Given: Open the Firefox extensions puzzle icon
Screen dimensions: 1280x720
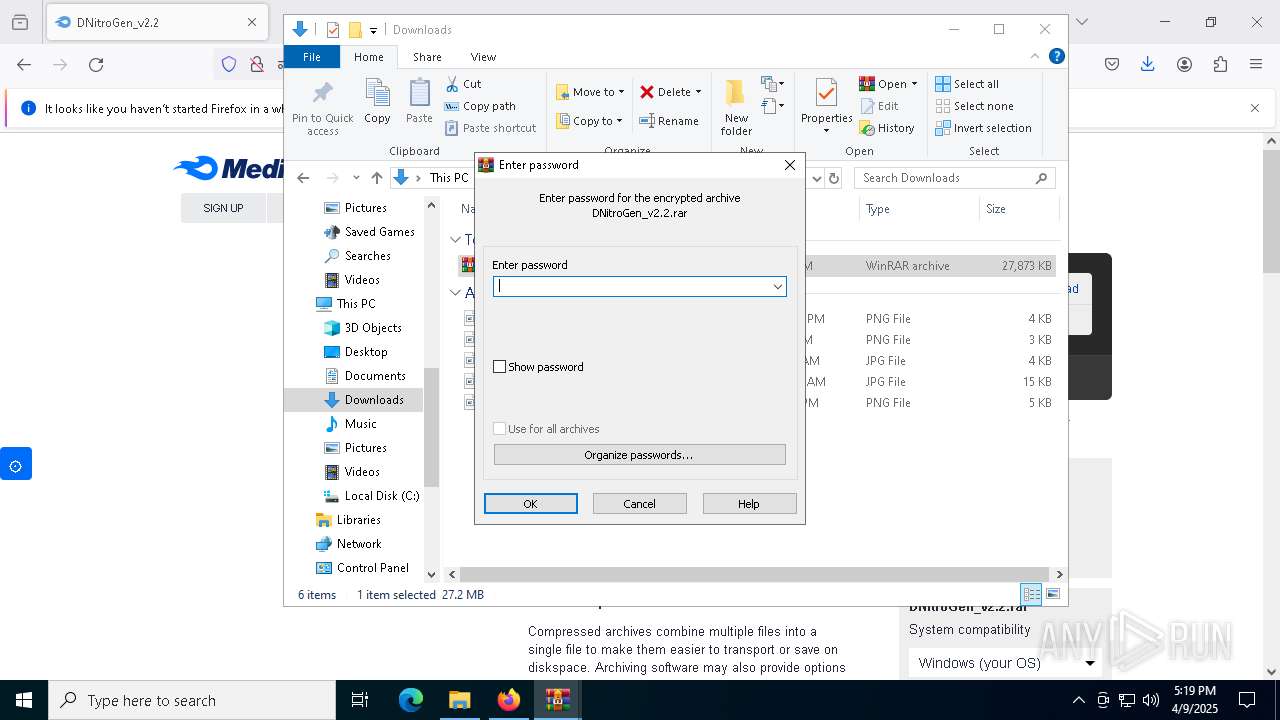Looking at the screenshot, I should (x=1220, y=64).
